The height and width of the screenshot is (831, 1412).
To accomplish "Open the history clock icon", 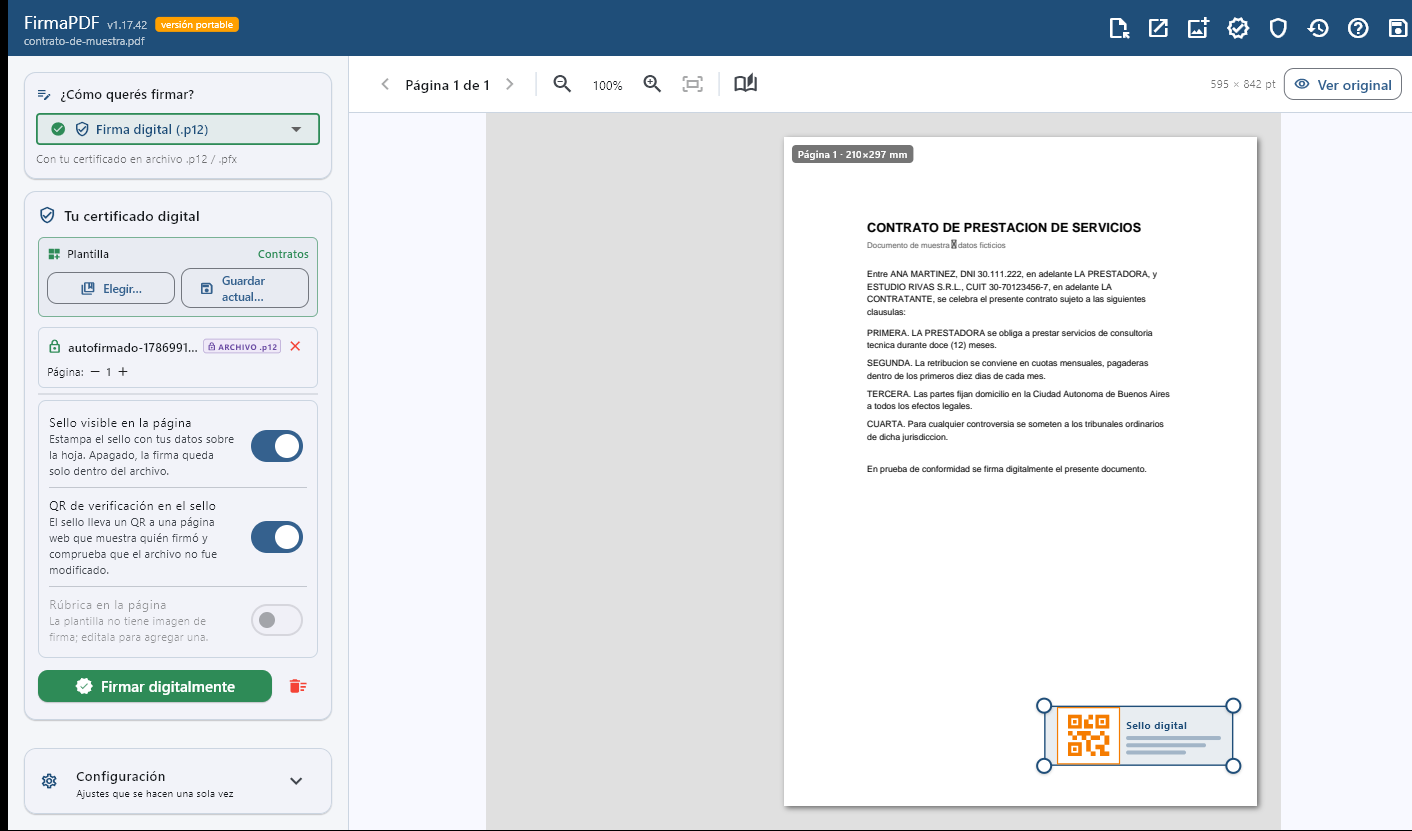I will (x=1318, y=28).
